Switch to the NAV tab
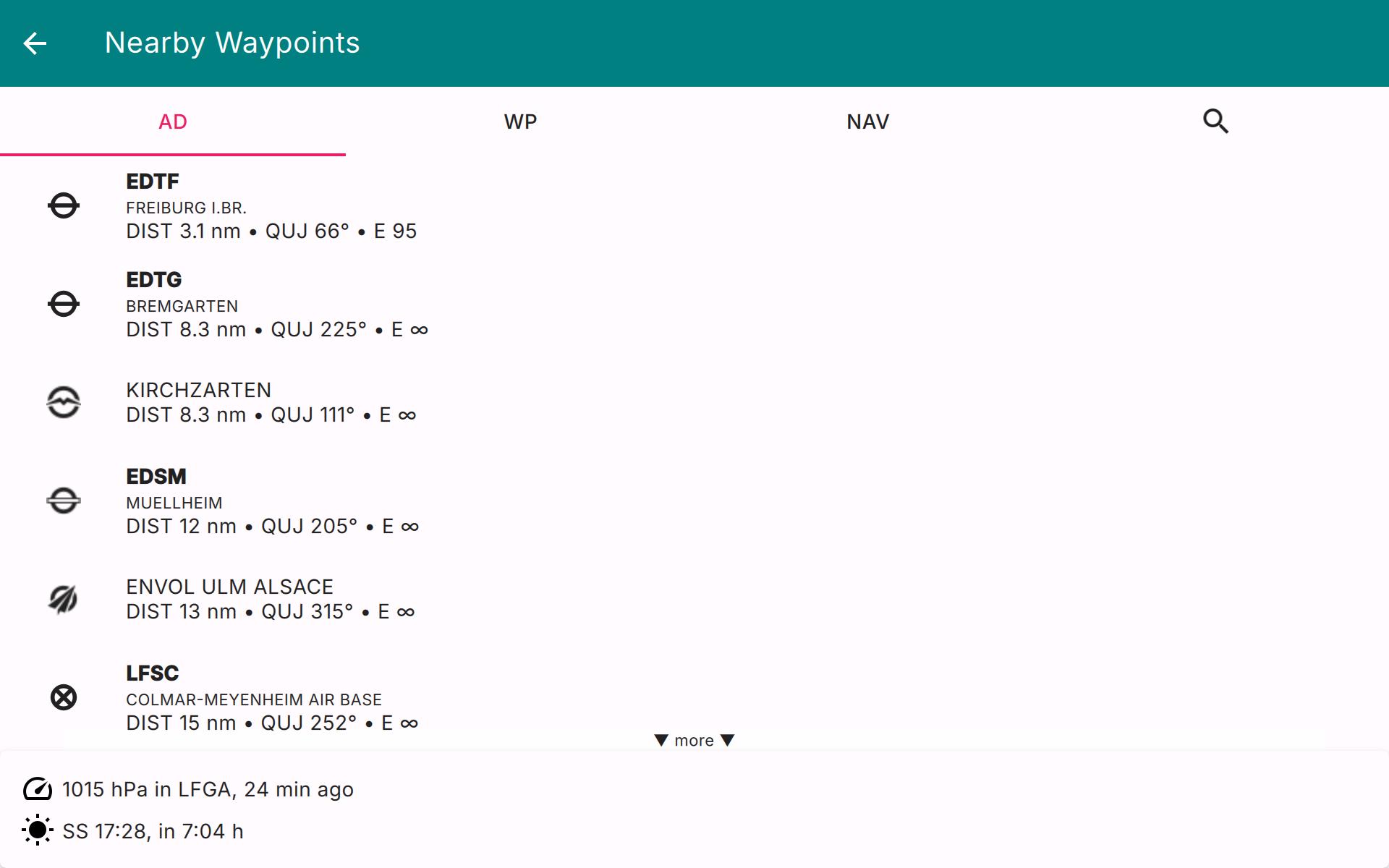 tap(867, 122)
